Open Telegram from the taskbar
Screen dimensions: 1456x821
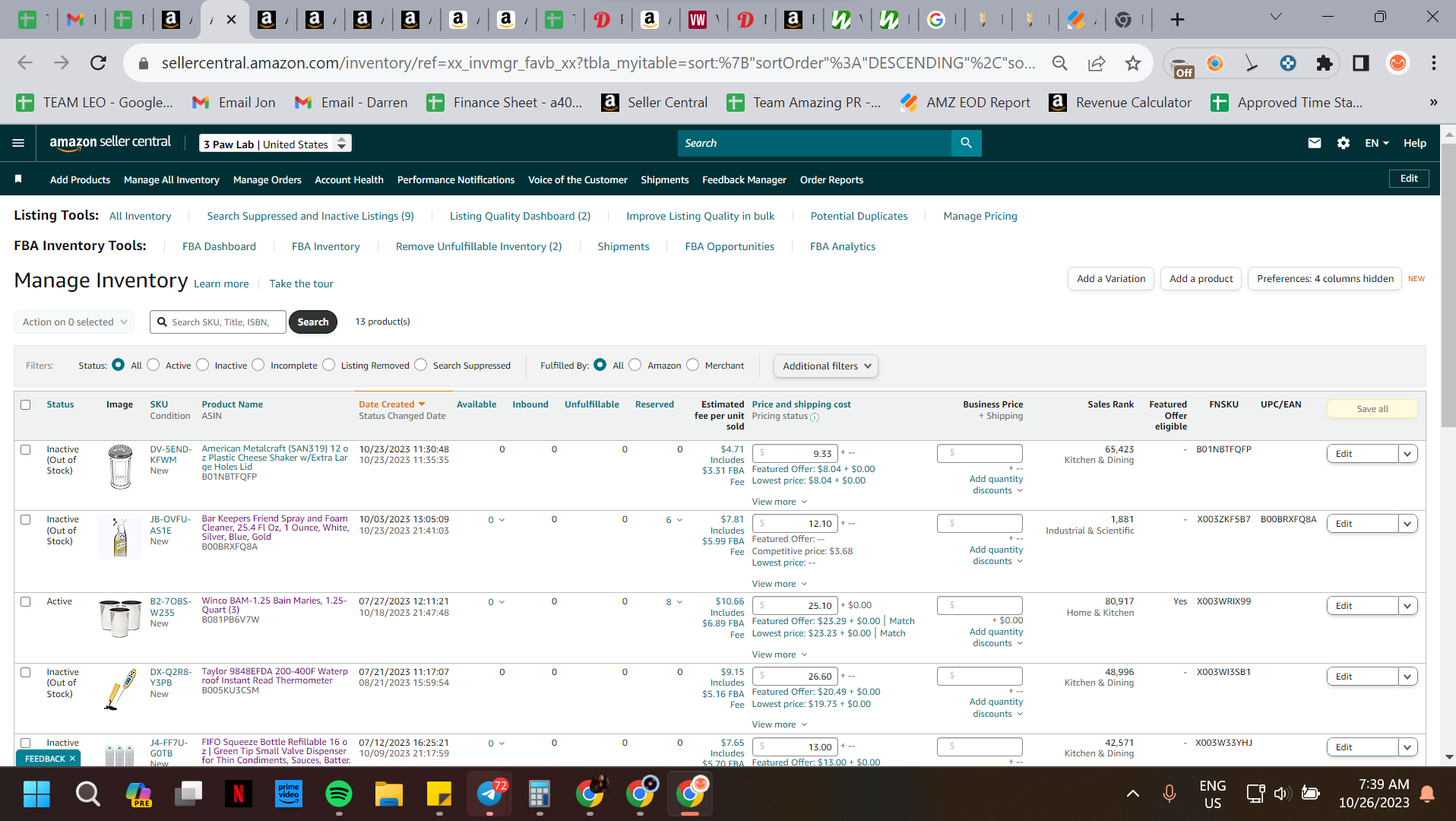click(490, 794)
